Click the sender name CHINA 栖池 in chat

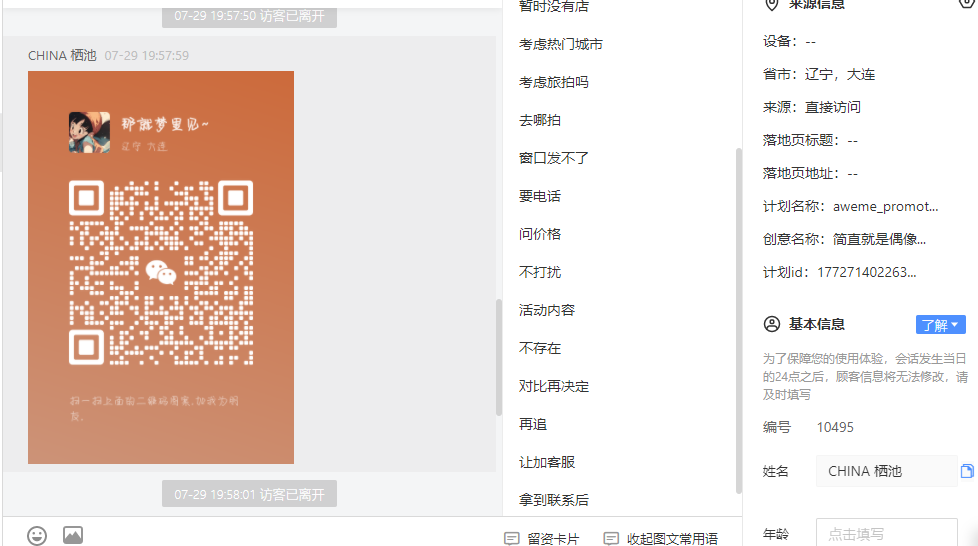tap(62, 56)
